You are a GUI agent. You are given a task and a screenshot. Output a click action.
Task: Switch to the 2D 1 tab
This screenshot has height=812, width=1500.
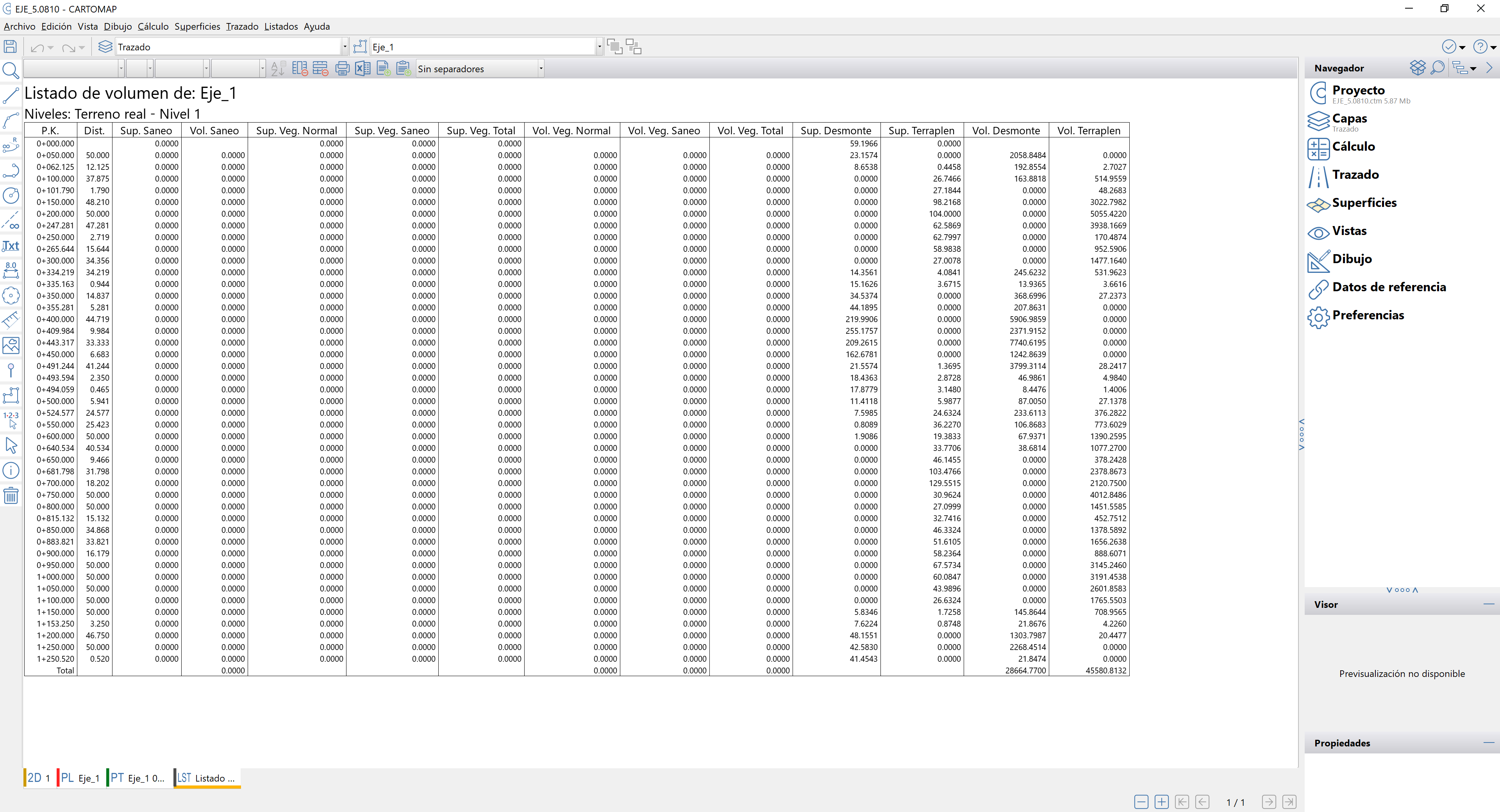coord(38,778)
